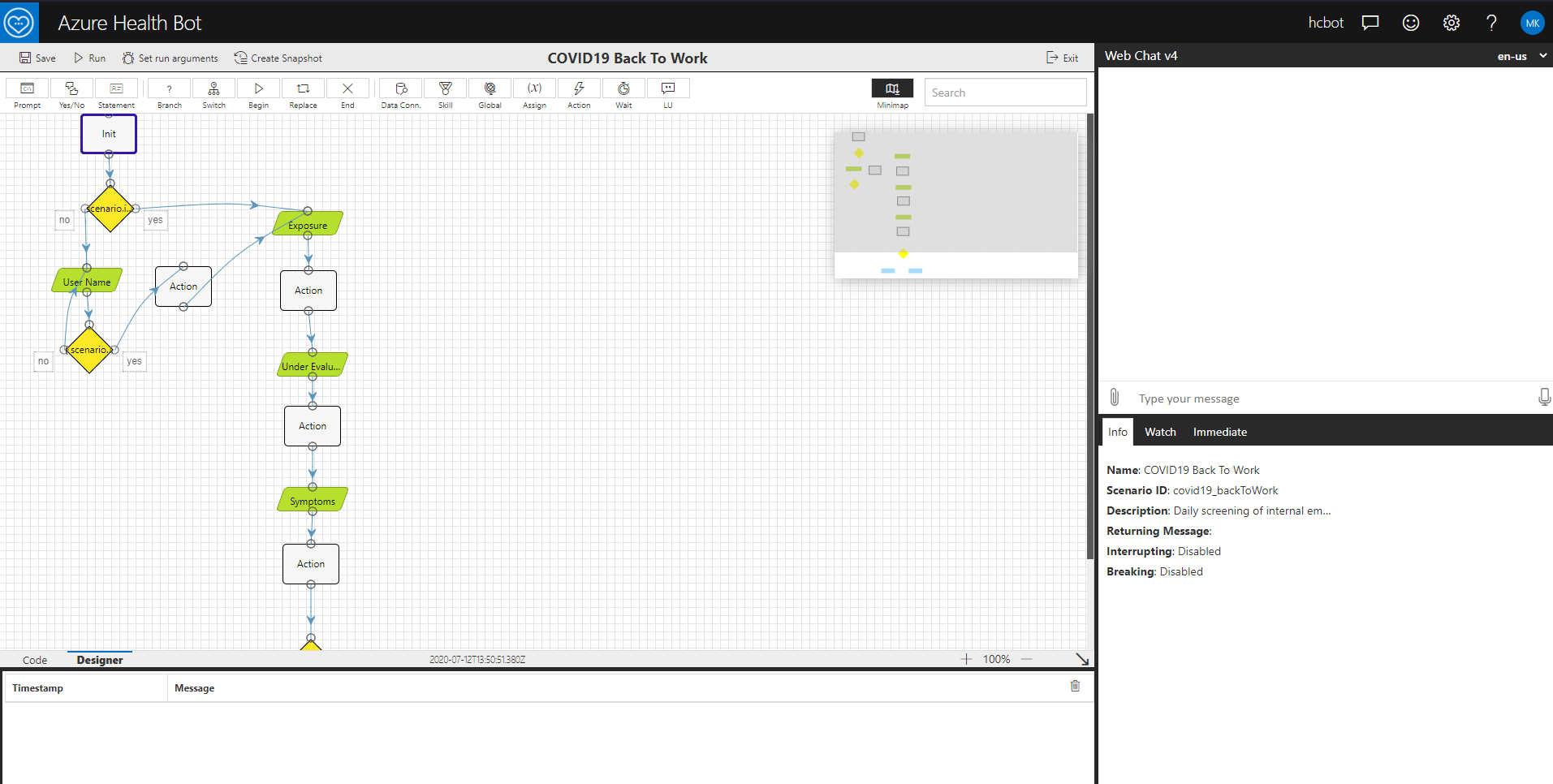Click the COVID19 Back To Work title
Viewport: 1553px width, 784px height.
[628, 58]
